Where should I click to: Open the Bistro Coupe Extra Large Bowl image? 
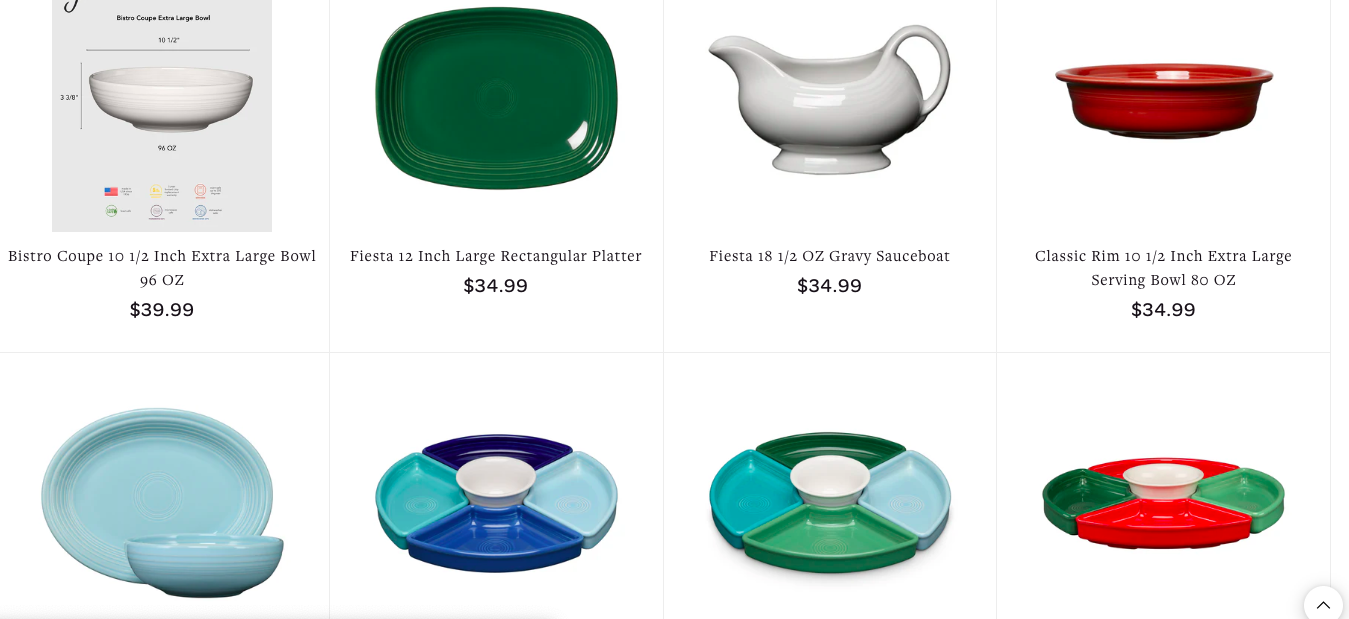tap(162, 115)
